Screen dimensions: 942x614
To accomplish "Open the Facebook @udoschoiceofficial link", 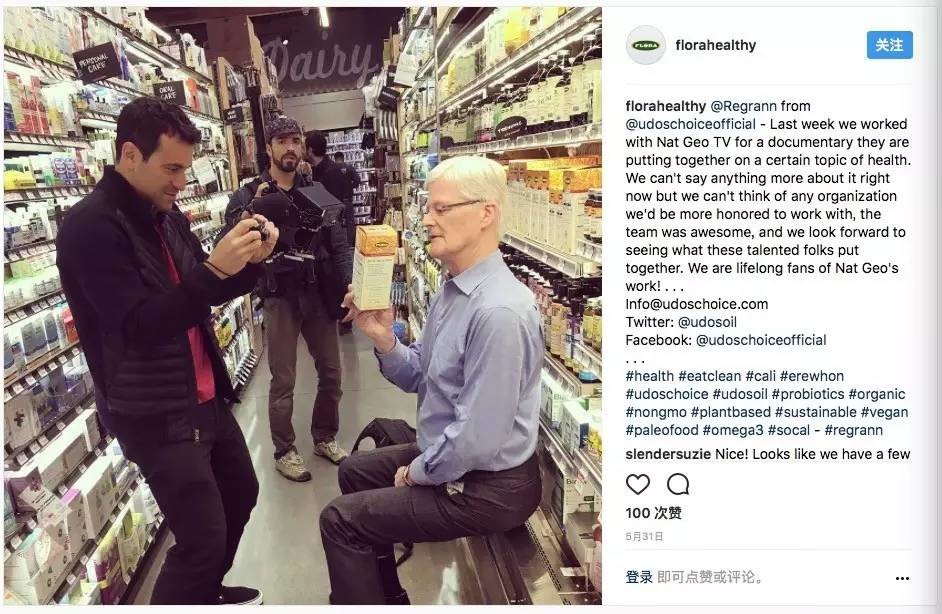I will coord(761,340).
